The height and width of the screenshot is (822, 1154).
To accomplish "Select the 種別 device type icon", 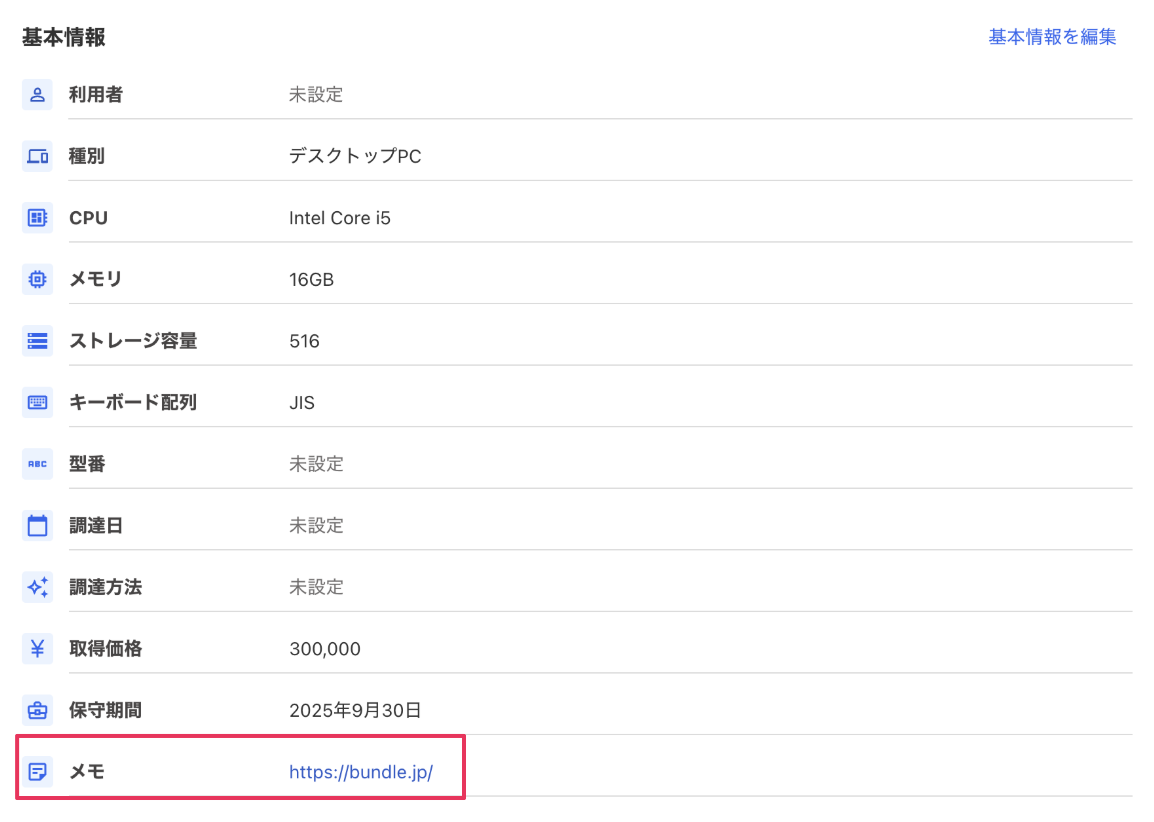I will click(x=37, y=156).
